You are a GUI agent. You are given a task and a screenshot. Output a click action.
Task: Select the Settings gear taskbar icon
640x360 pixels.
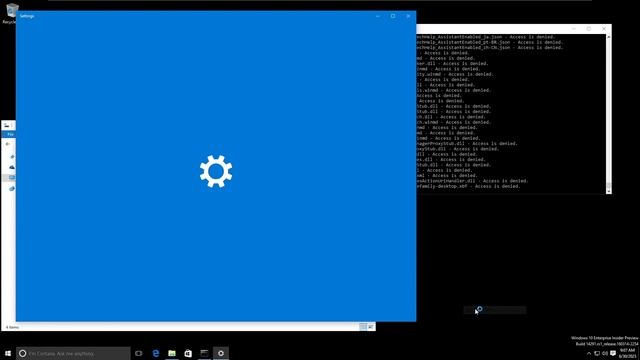pyautogui.click(x=221, y=353)
